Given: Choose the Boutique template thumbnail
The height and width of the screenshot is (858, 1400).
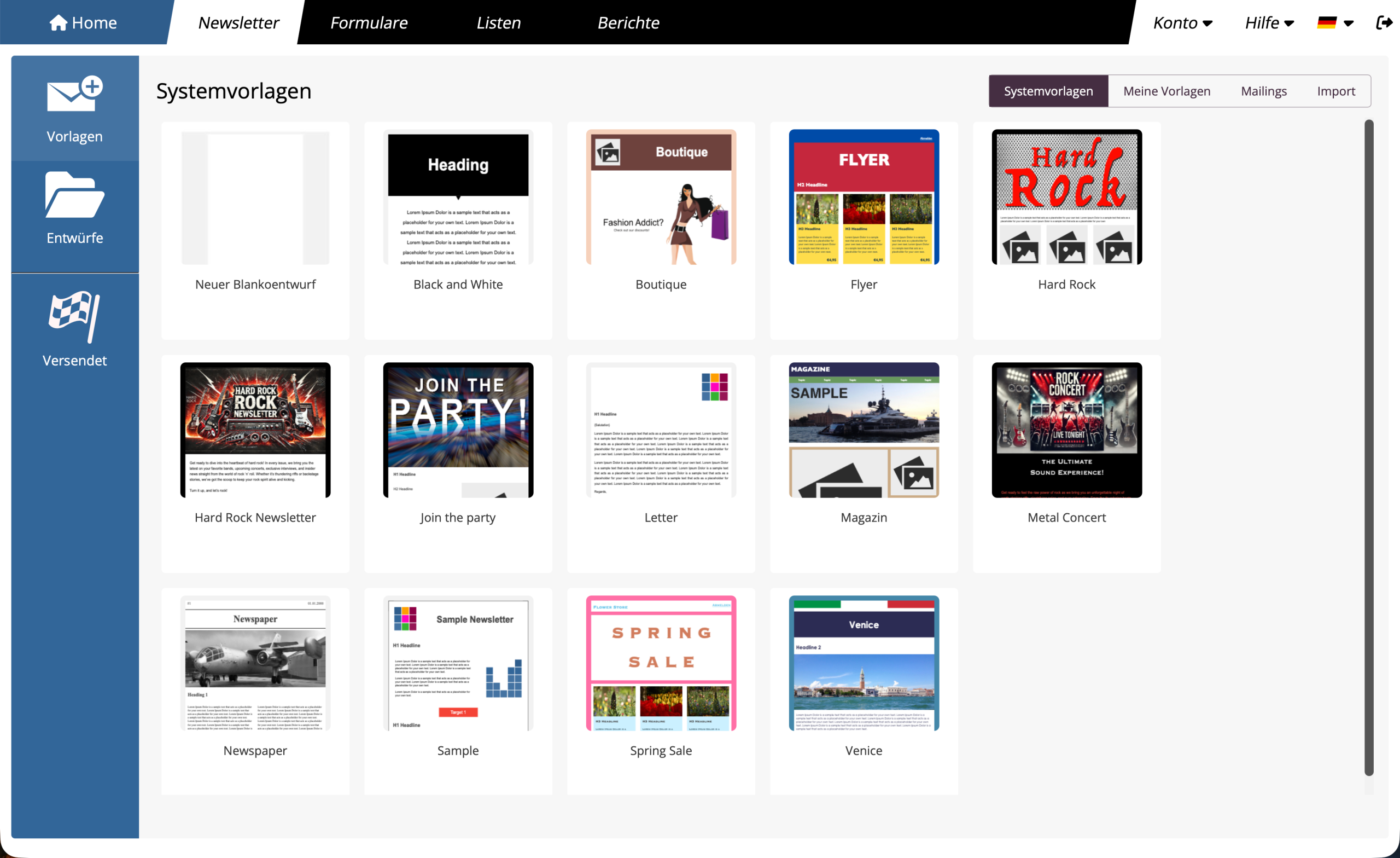Looking at the screenshot, I should (x=661, y=198).
